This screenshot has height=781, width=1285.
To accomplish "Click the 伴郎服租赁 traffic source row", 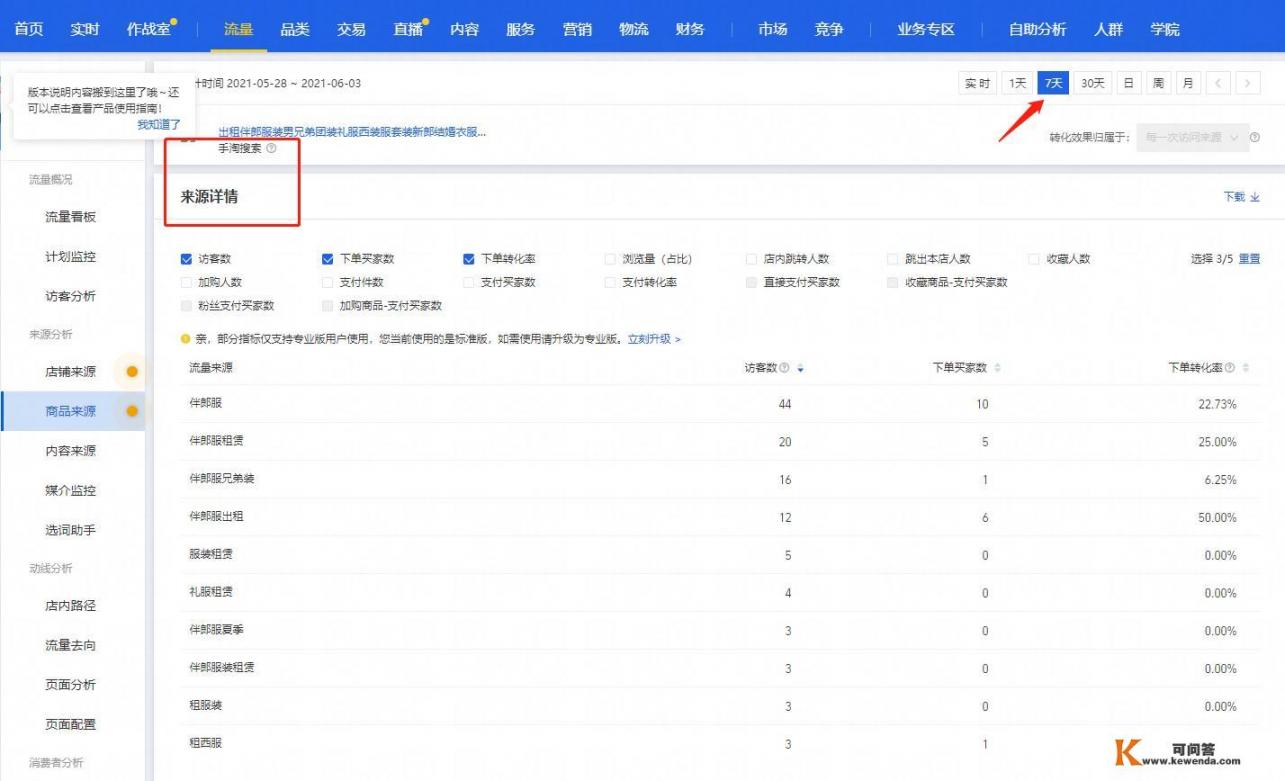I will (x=720, y=441).
